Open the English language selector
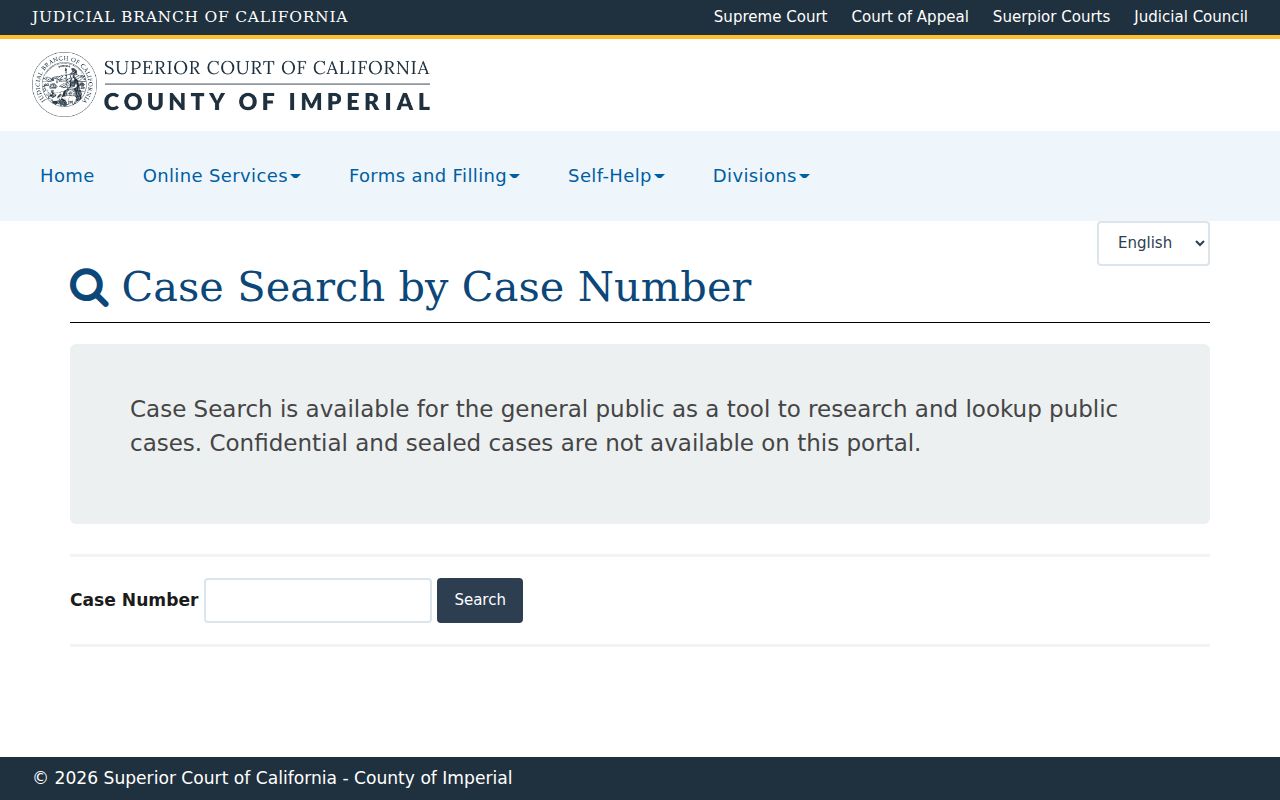 1153,243
